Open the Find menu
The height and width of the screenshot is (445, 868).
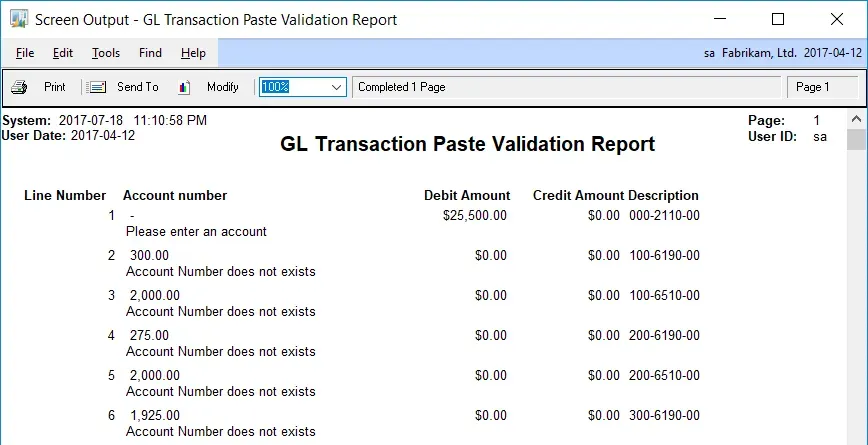click(150, 53)
